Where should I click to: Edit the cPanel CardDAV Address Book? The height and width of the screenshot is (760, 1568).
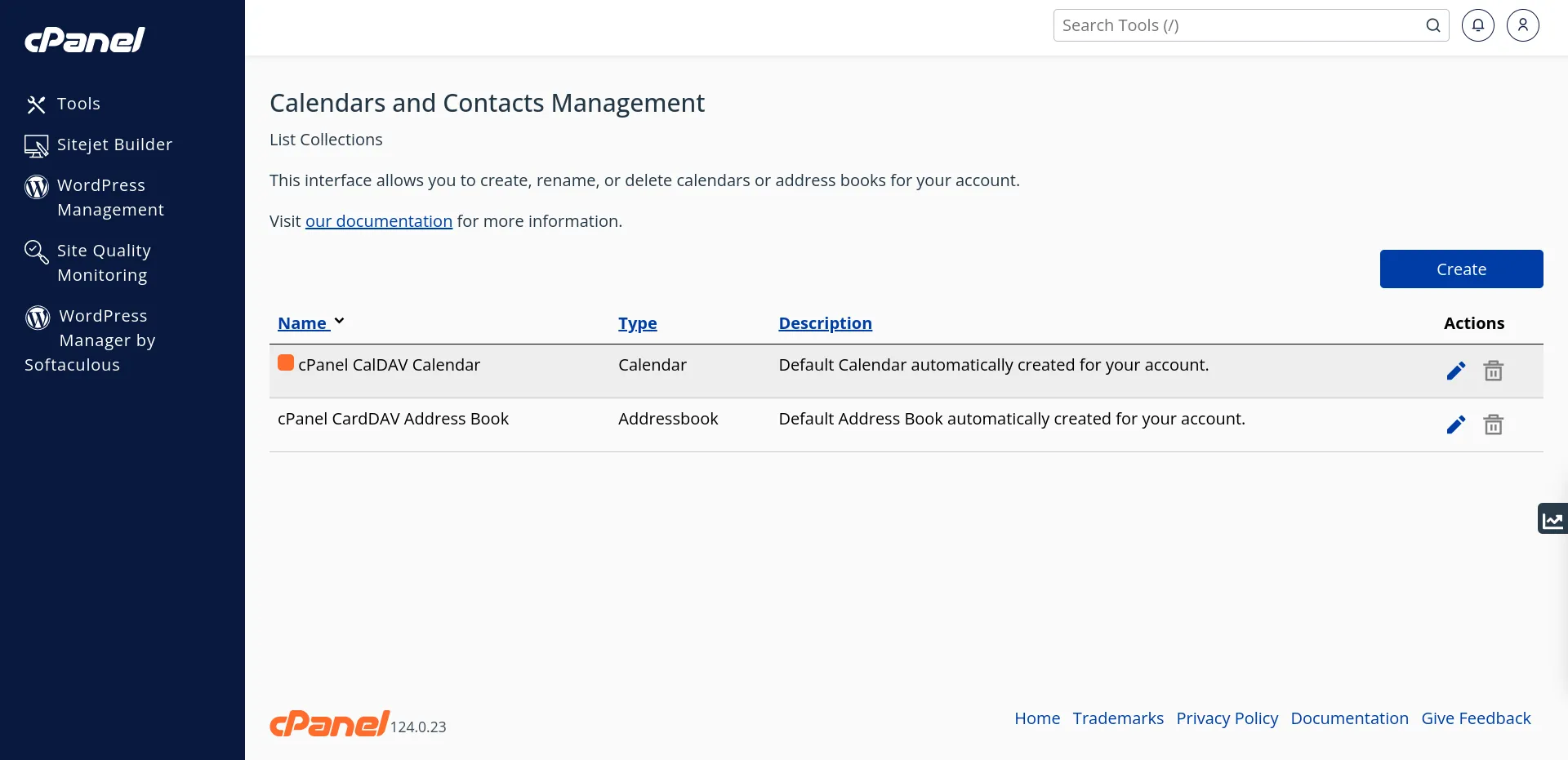[x=1455, y=425]
